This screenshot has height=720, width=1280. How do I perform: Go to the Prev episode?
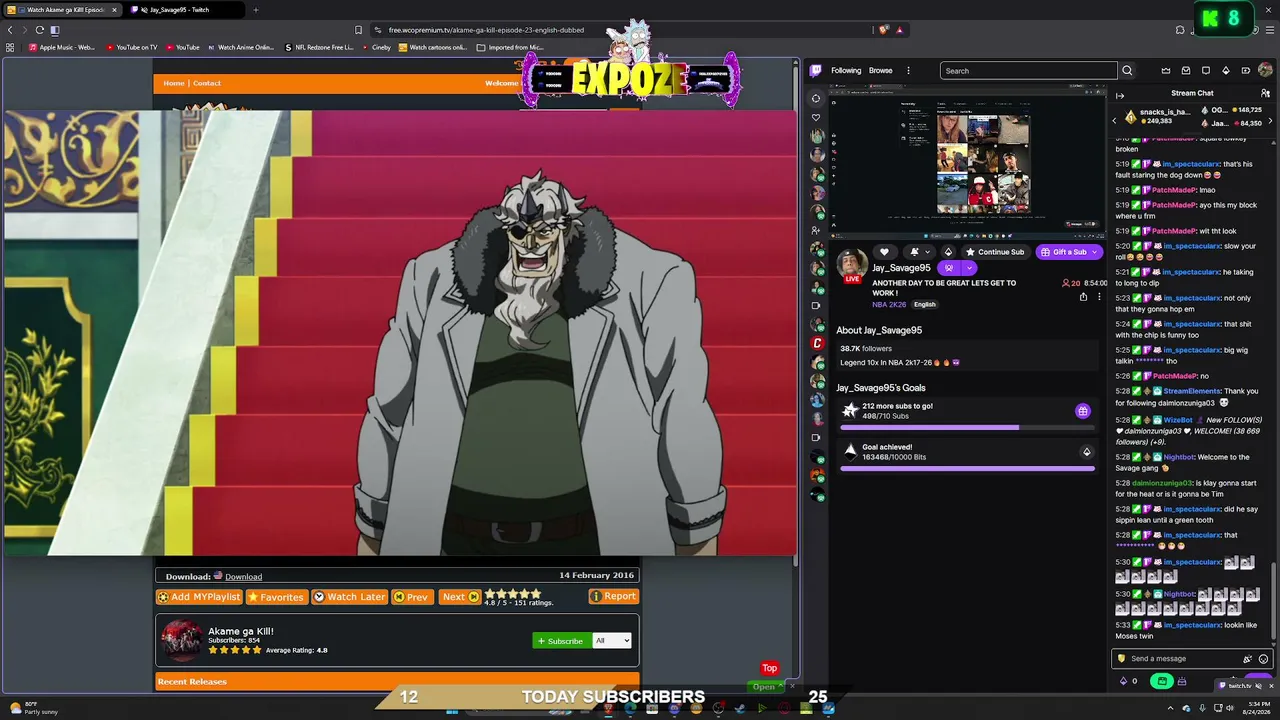coord(411,597)
